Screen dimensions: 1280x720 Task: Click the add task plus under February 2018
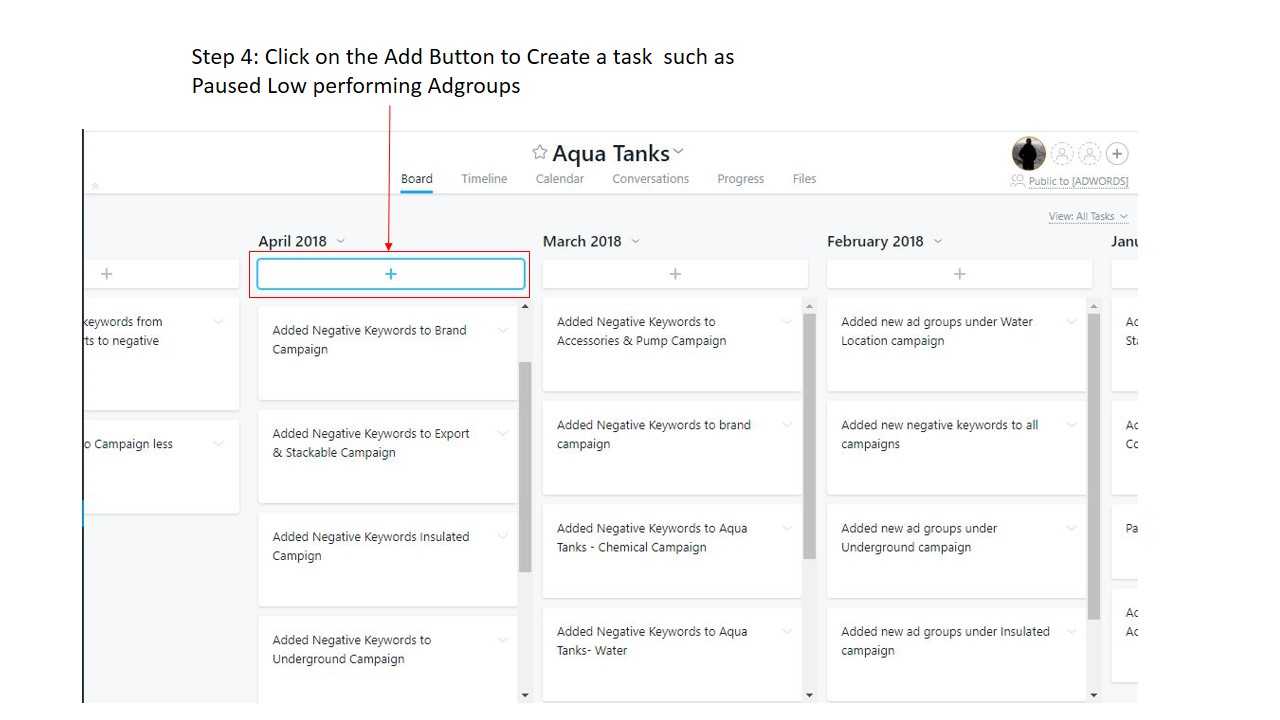[x=959, y=274]
